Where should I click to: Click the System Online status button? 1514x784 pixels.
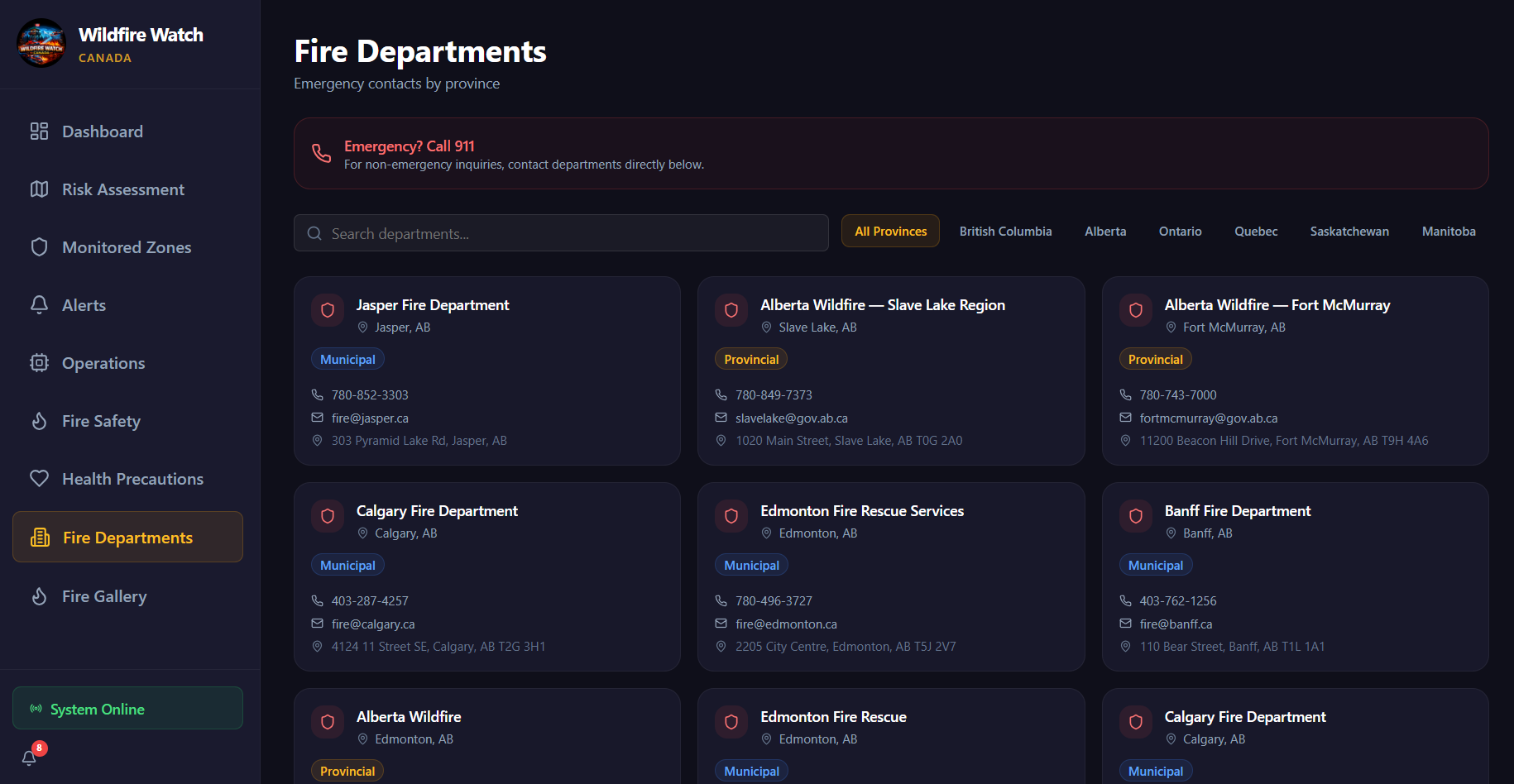[128, 709]
